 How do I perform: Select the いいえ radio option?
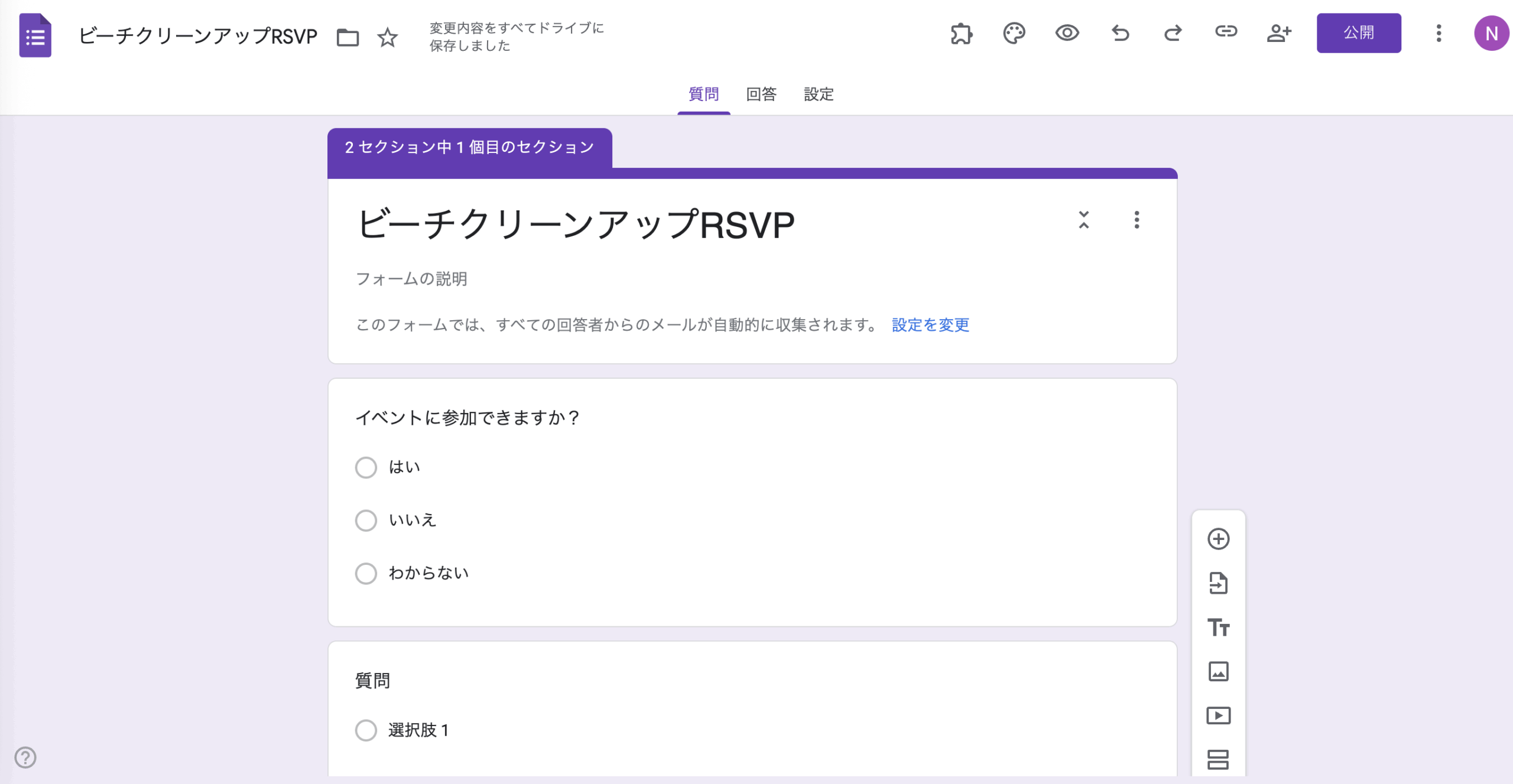click(x=366, y=521)
